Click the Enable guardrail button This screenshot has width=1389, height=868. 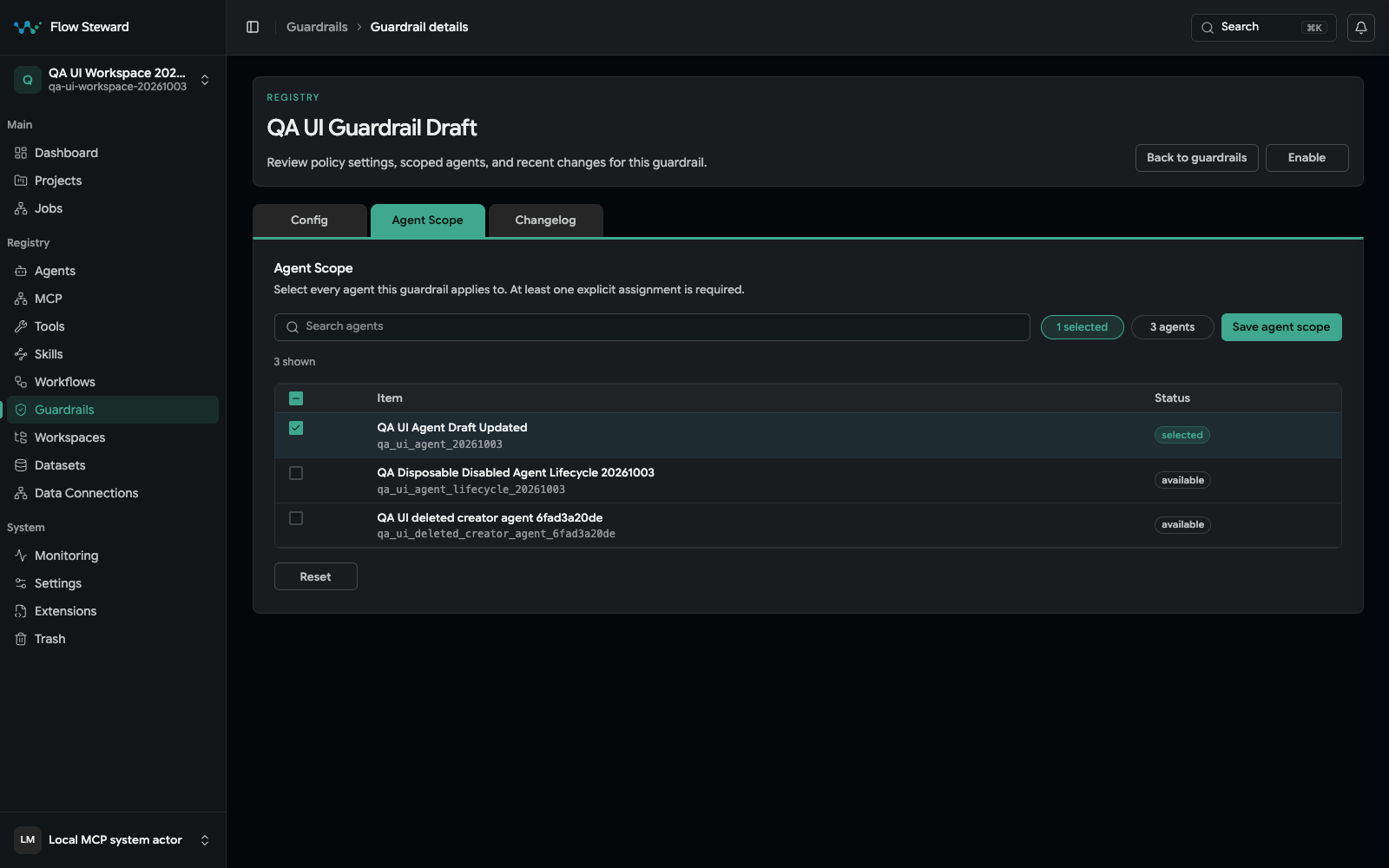pos(1307,158)
